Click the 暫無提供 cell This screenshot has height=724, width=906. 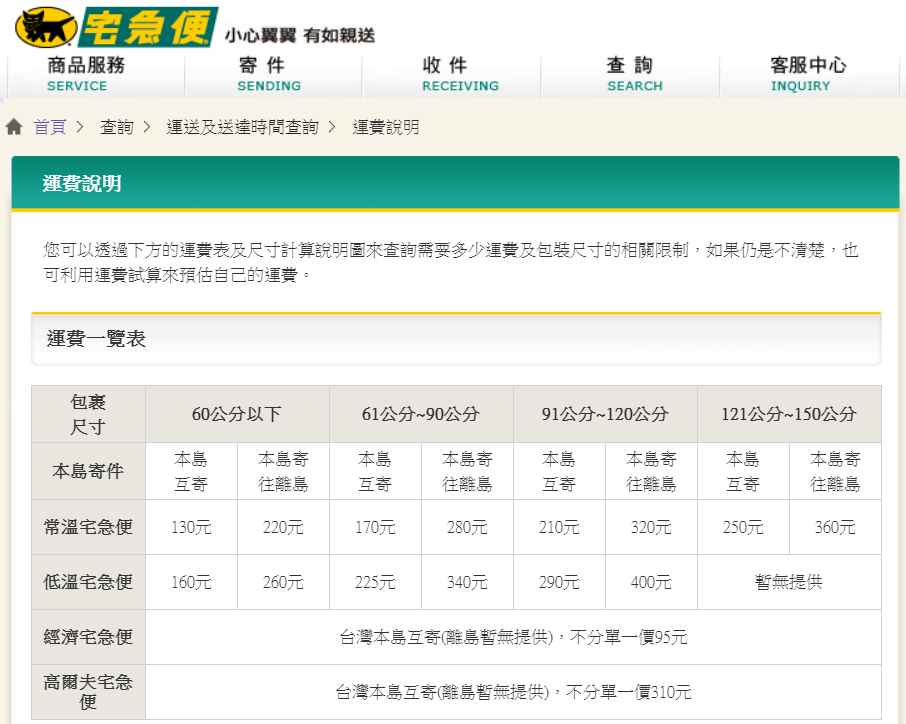tap(789, 582)
